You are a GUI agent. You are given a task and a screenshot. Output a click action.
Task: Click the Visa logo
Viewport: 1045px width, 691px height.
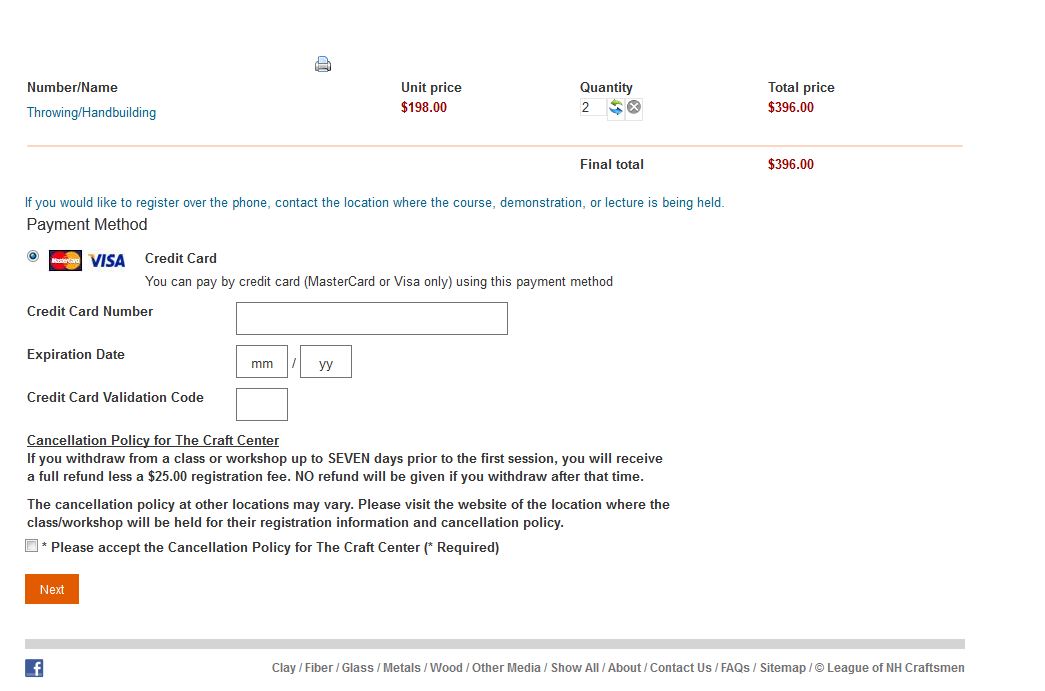(107, 261)
